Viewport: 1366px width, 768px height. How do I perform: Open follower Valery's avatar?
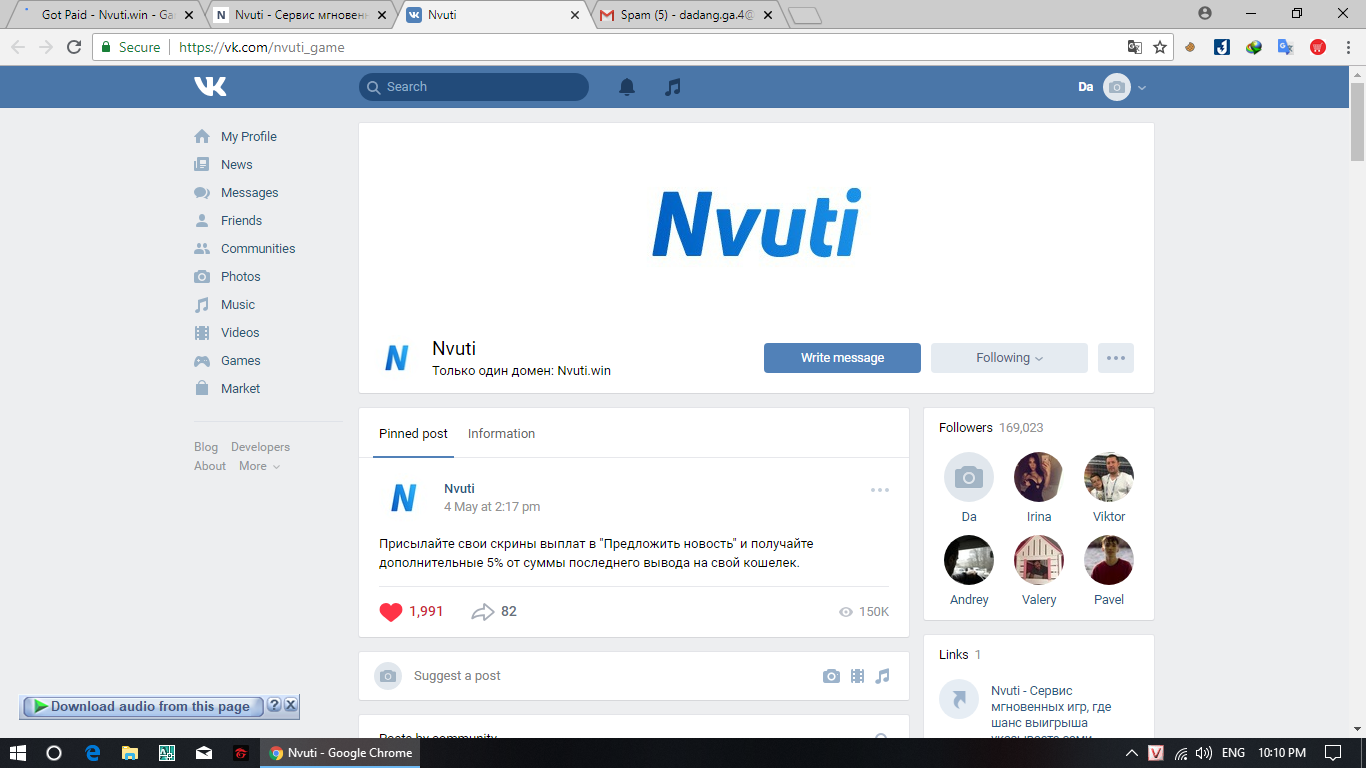(1039, 560)
